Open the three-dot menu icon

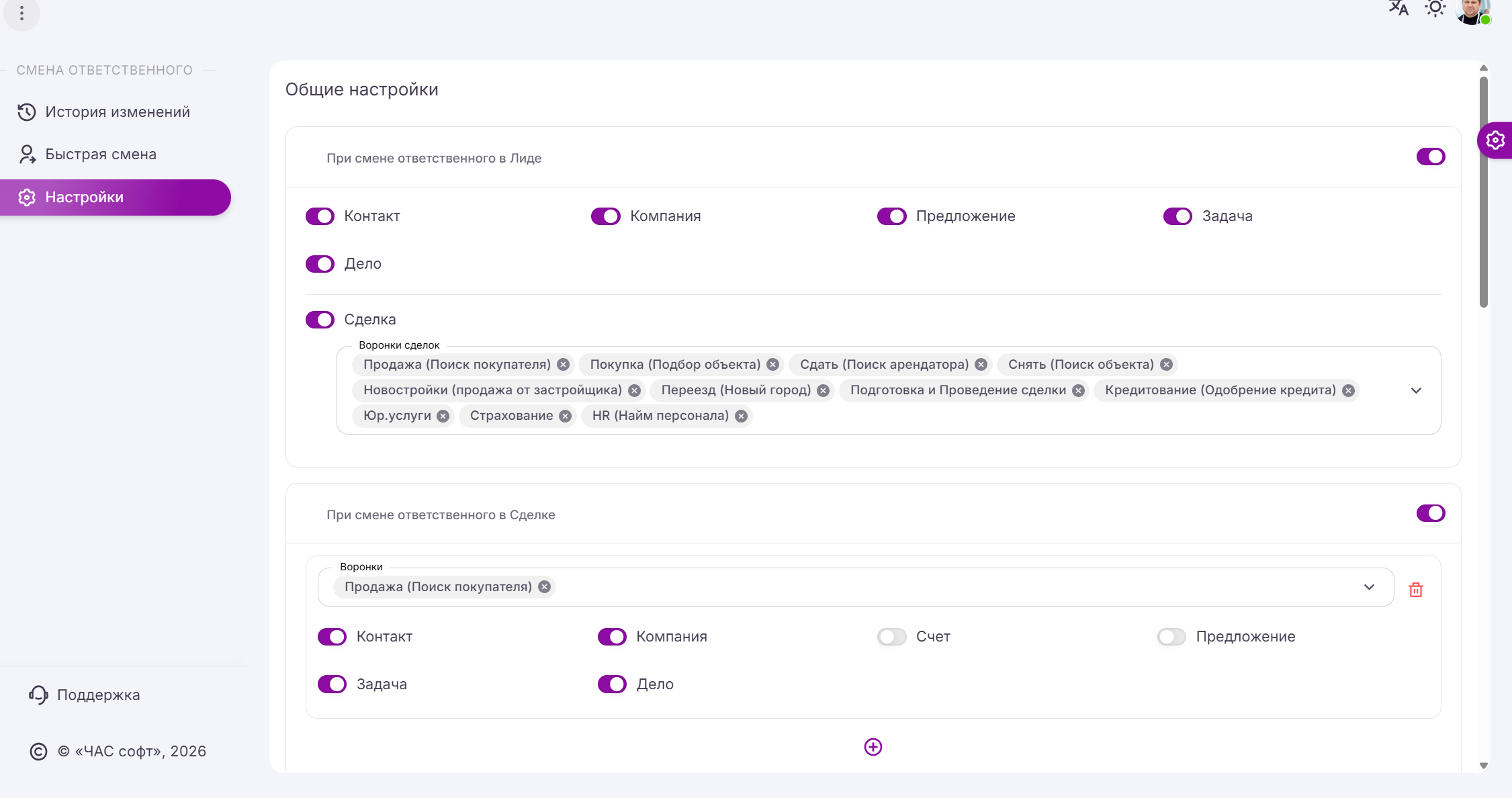tap(21, 13)
